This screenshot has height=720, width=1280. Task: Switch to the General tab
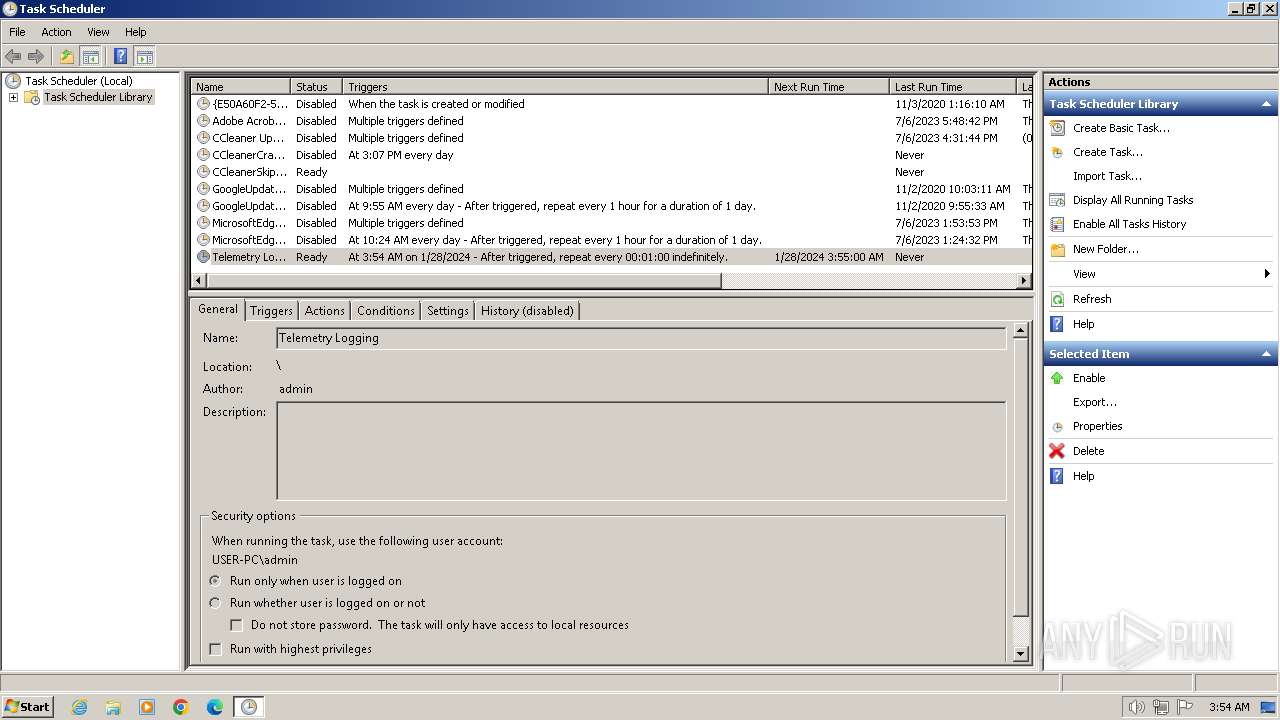point(217,309)
